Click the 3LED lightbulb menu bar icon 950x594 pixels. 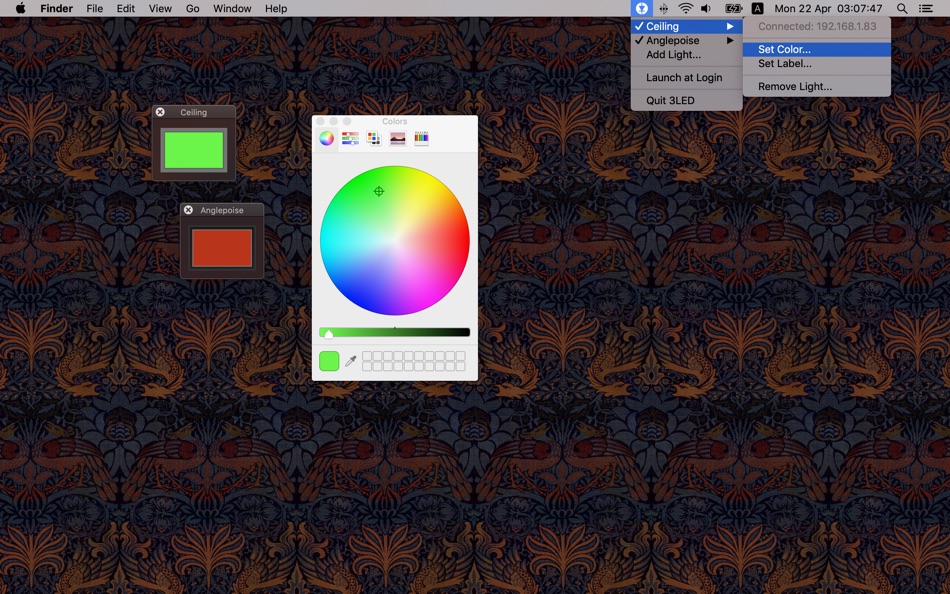coord(641,8)
